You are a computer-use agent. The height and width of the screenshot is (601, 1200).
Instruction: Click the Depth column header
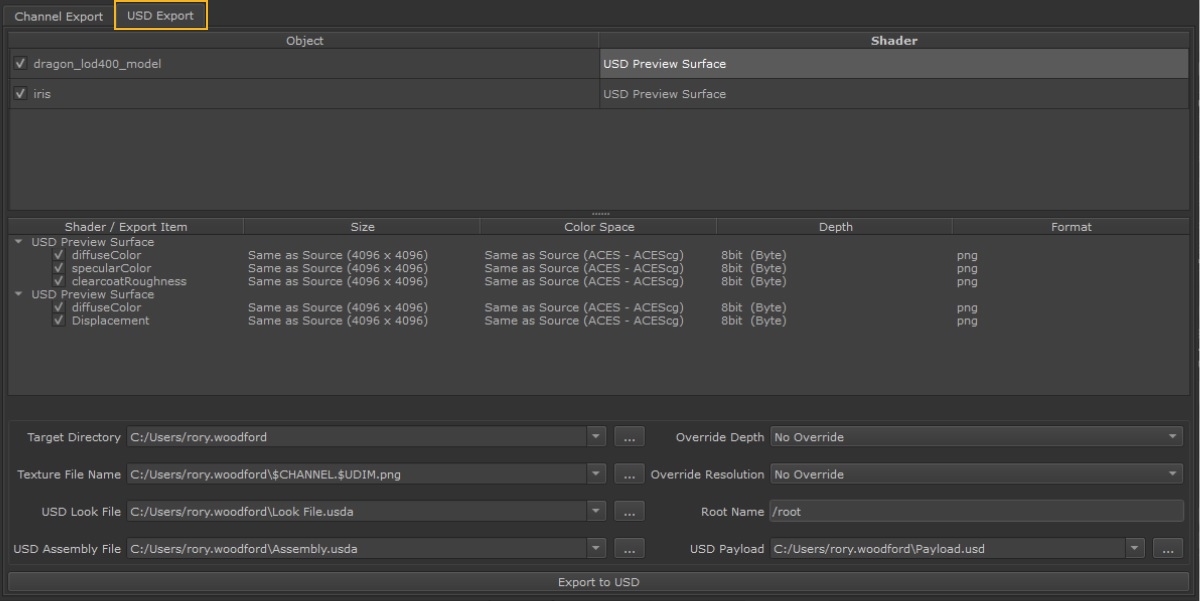point(835,227)
